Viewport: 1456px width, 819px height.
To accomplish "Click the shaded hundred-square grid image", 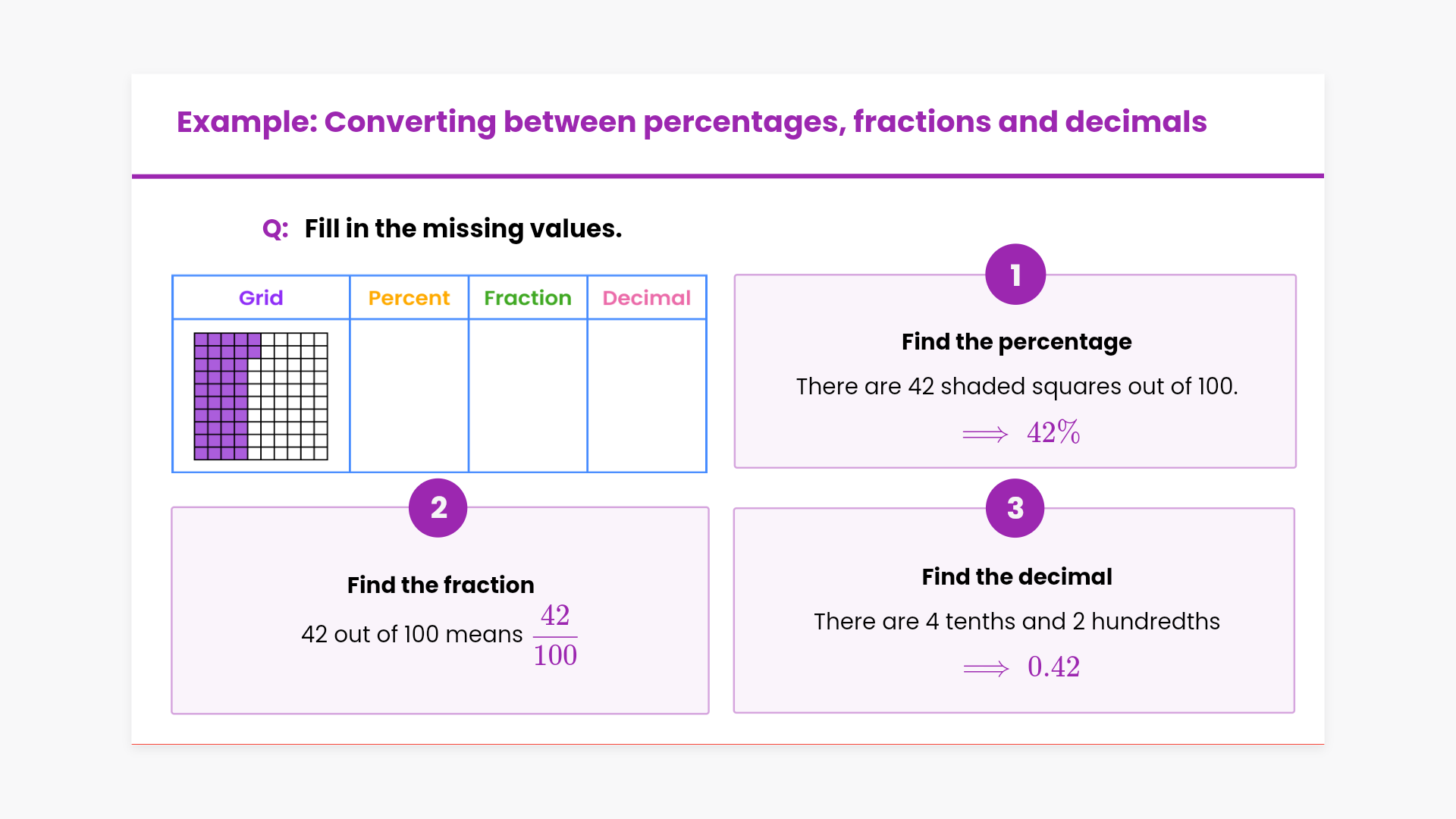I will pos(261,396).
